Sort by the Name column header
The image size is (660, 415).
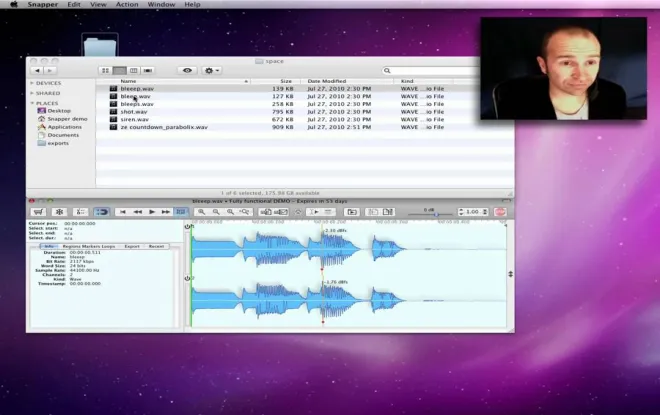tap(173, 81)
